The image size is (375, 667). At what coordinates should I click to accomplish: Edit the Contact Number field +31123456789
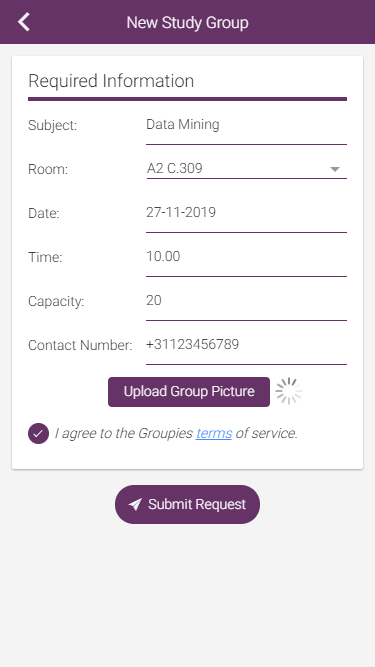(247, 349)
